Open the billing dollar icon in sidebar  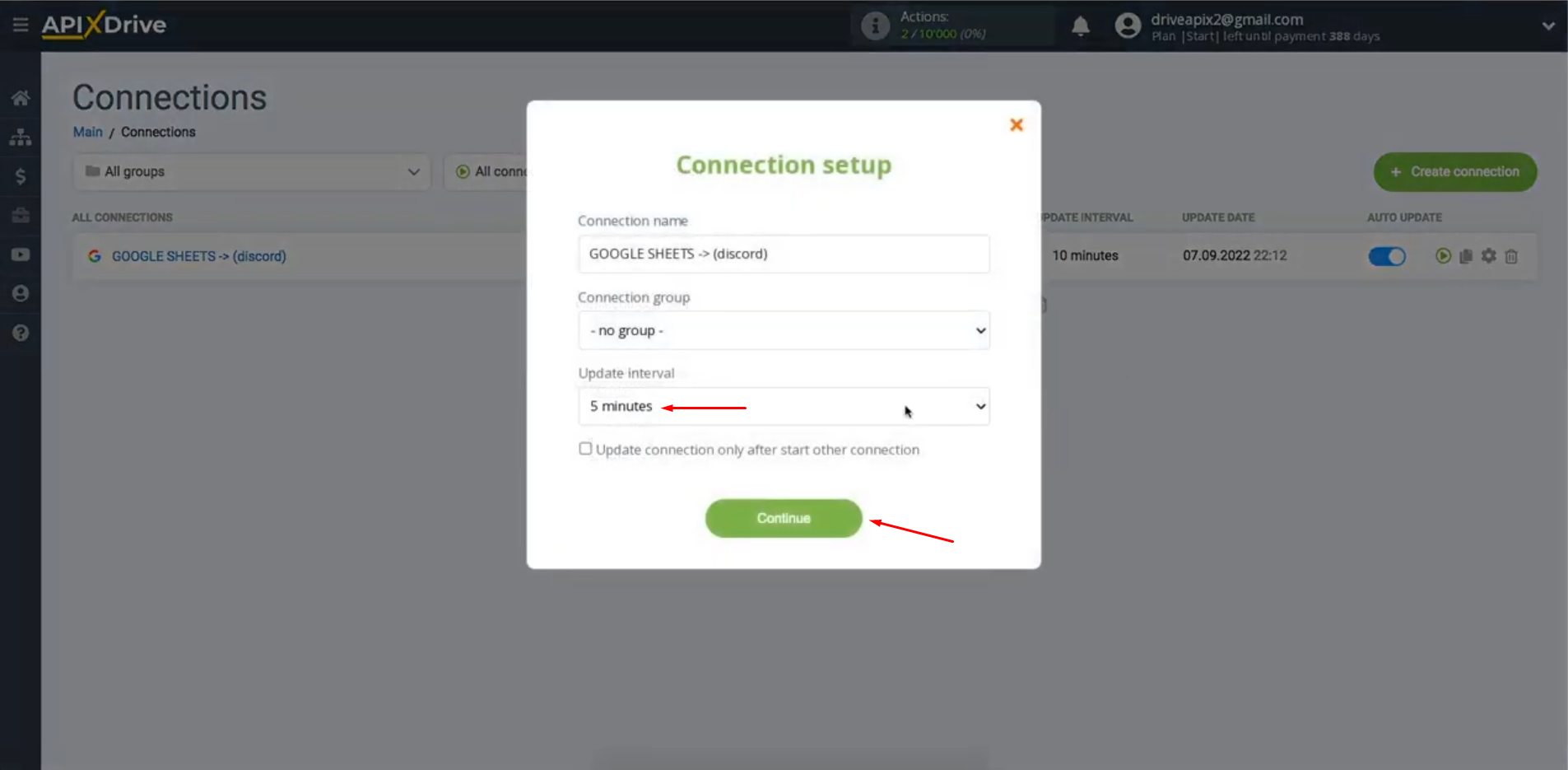(20, 175)
